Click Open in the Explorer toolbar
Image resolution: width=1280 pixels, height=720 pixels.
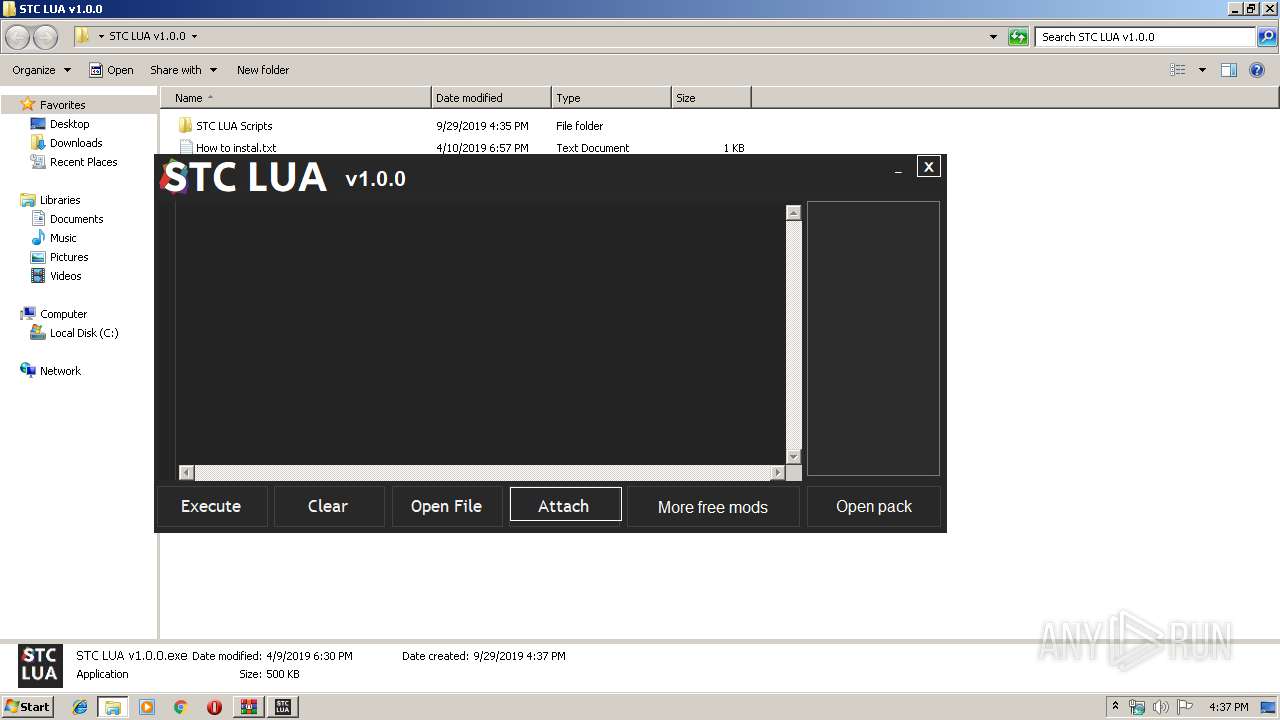point(111,70)
